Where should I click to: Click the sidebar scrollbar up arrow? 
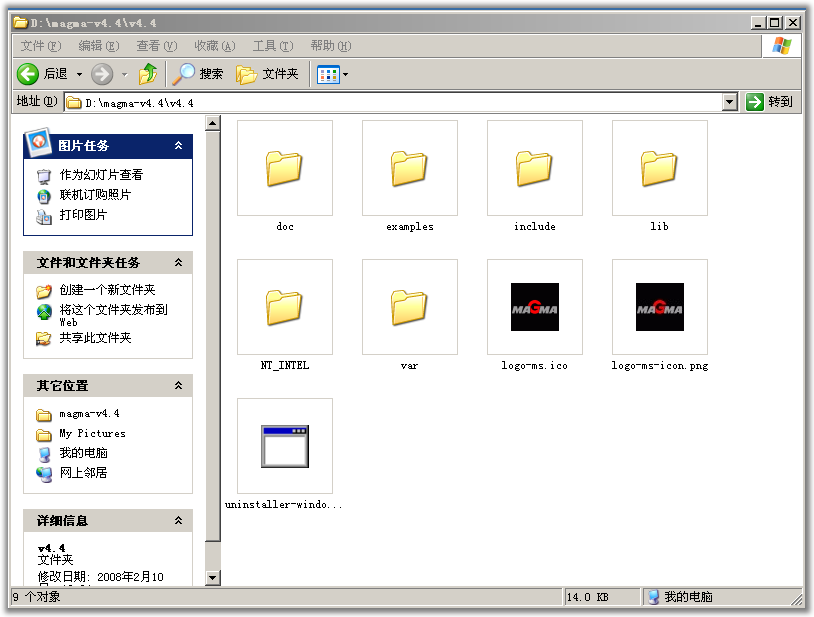[213, 124]
